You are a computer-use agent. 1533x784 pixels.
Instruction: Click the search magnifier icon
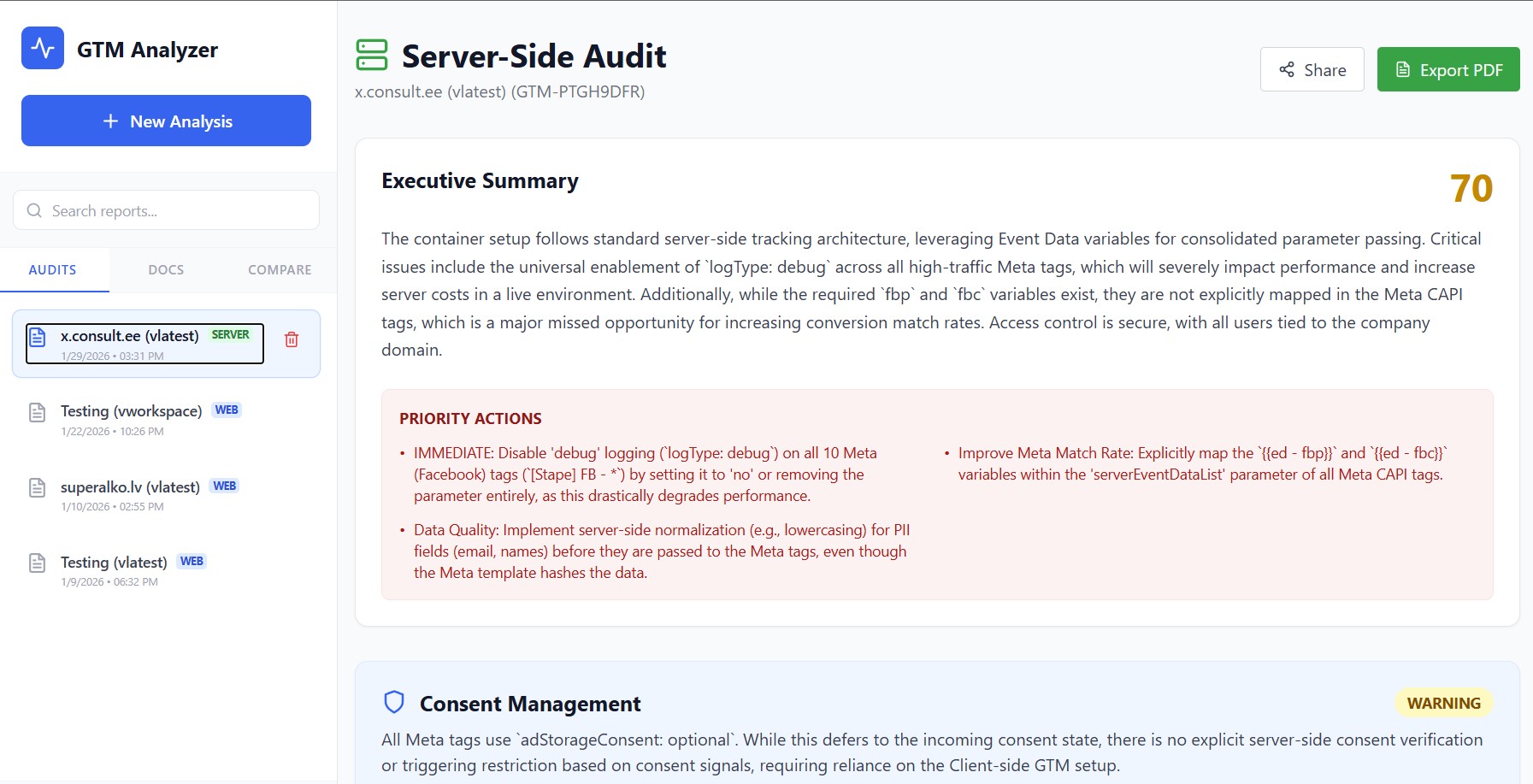pyautogui.click(x=34, y=210)
